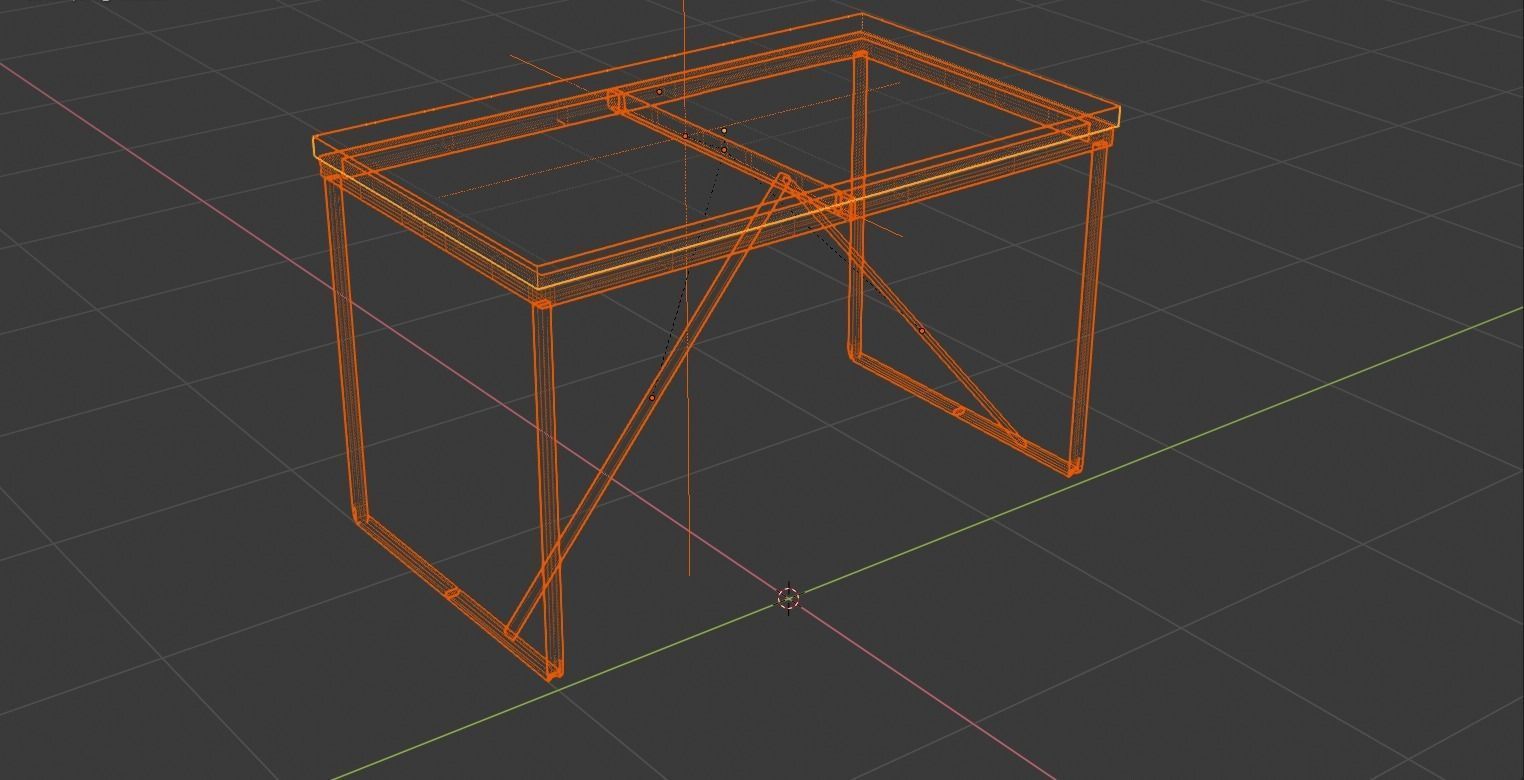
Task: Select the orange object origin dot near tabletop center
Action: (x=658, y=92)
